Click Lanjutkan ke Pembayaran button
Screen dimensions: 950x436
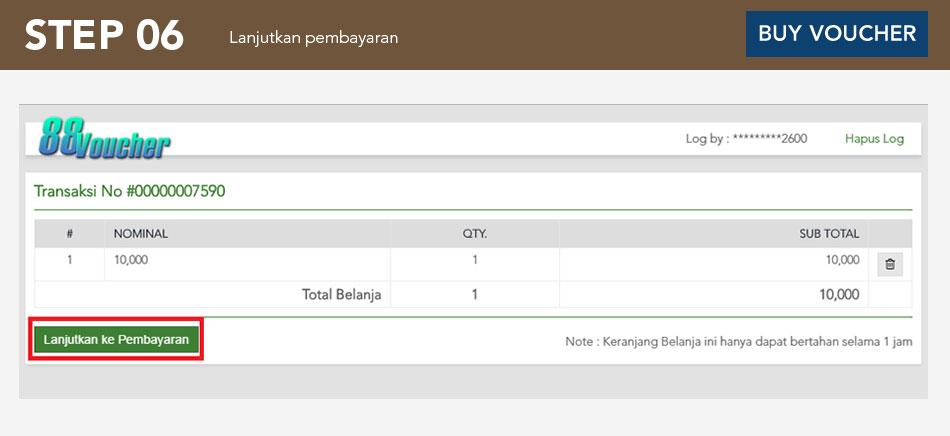click(x=116, y=340)
